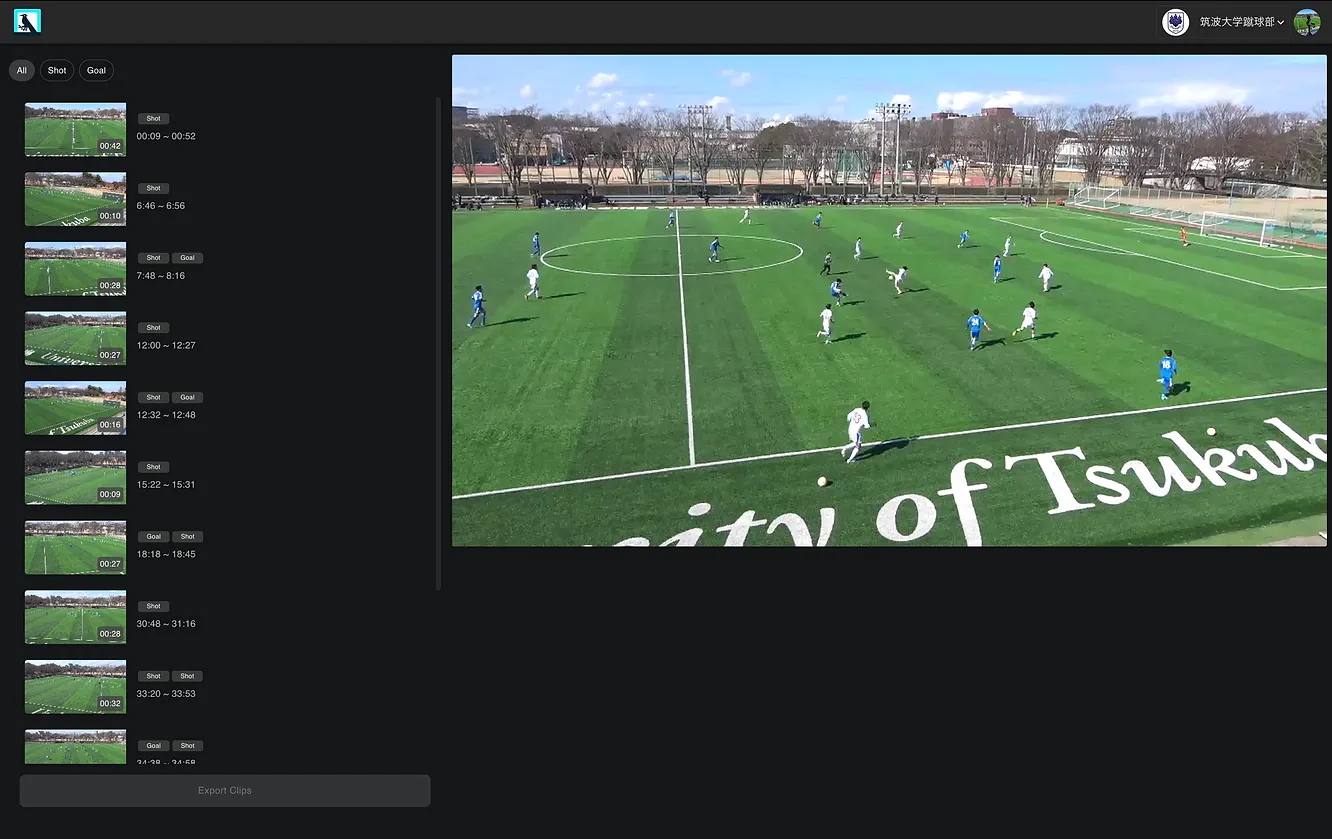Click the Goal tag on 7:48 clip
This screenshot has width=1332, height=839.
coord(187,258)
